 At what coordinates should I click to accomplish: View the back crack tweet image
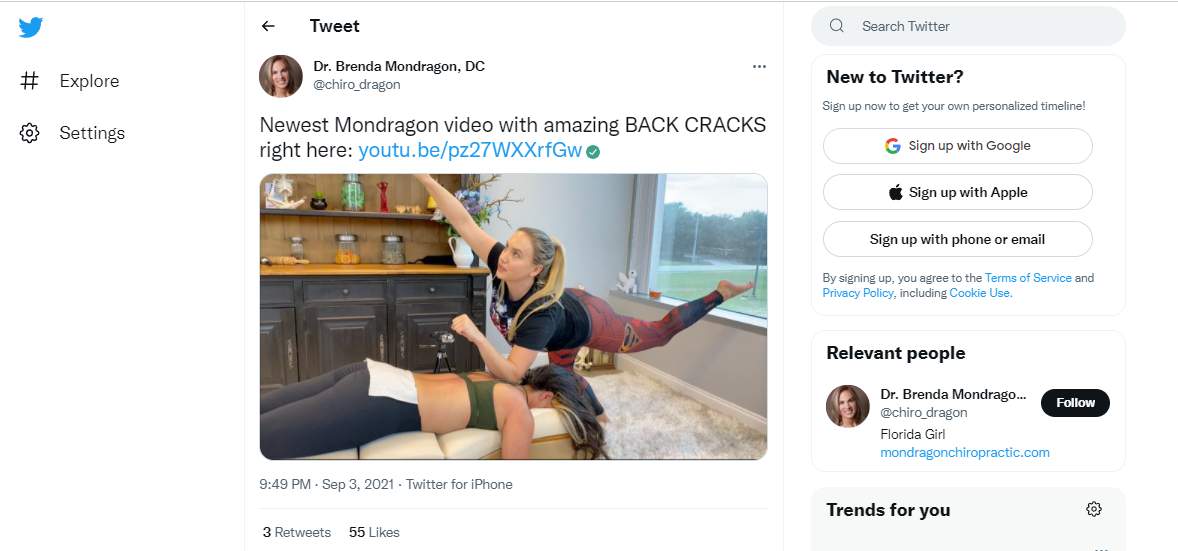click(513, 316)
